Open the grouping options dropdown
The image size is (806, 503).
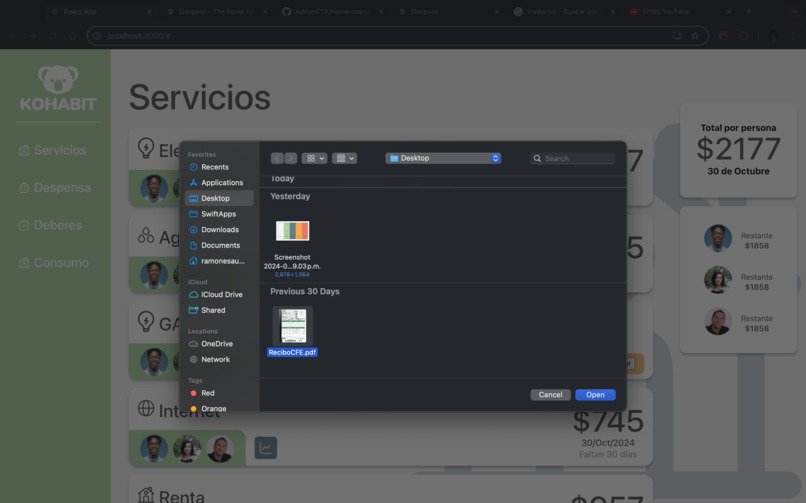click(344, 158)
